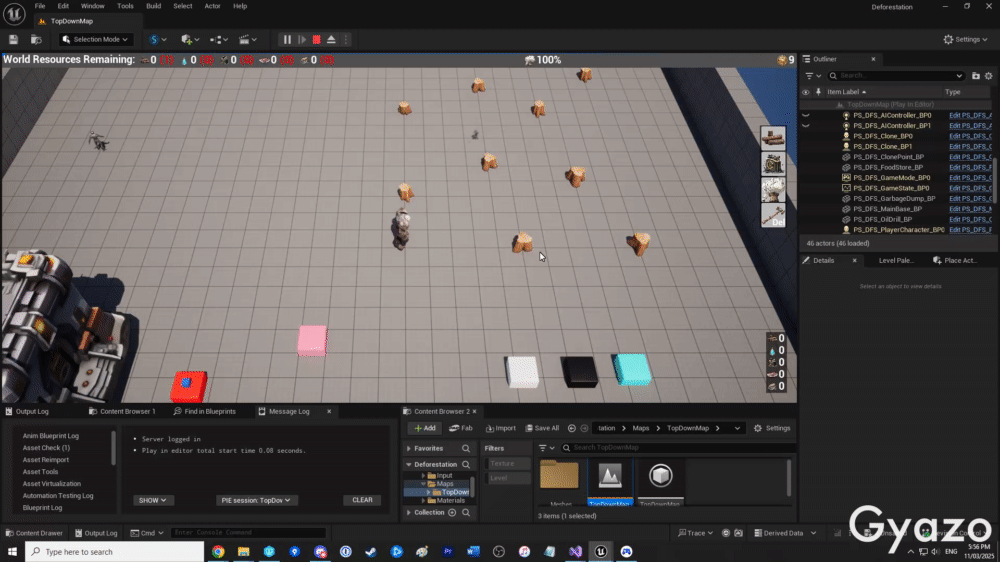Save the current level with the disk icon

pos(14,39)
